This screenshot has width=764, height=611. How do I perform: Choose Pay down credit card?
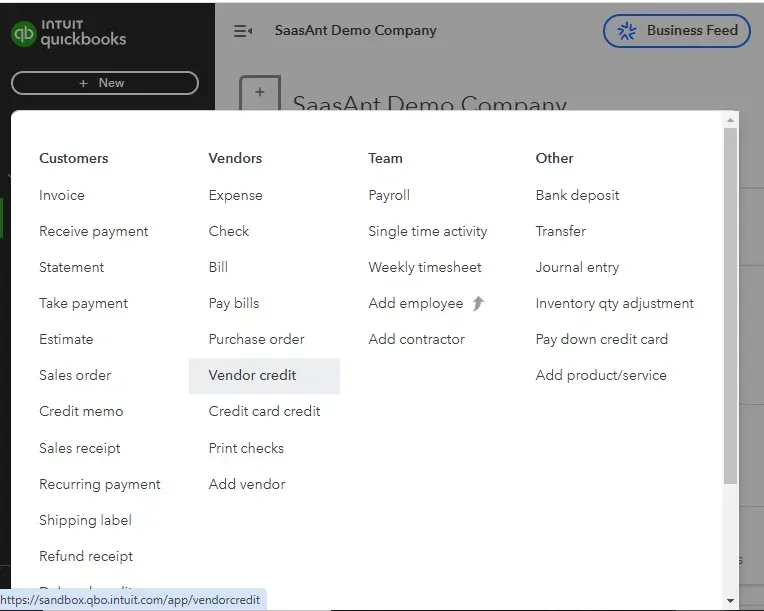point(601,339)
